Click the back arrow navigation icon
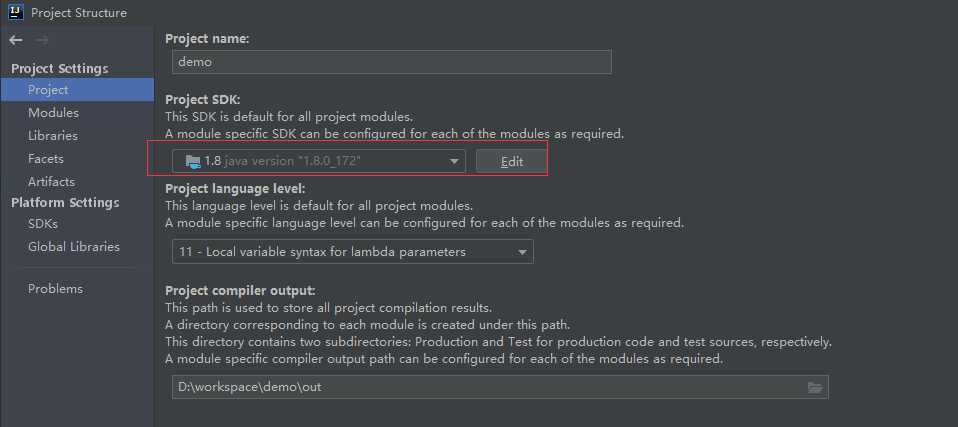 (x=16, y=40)
